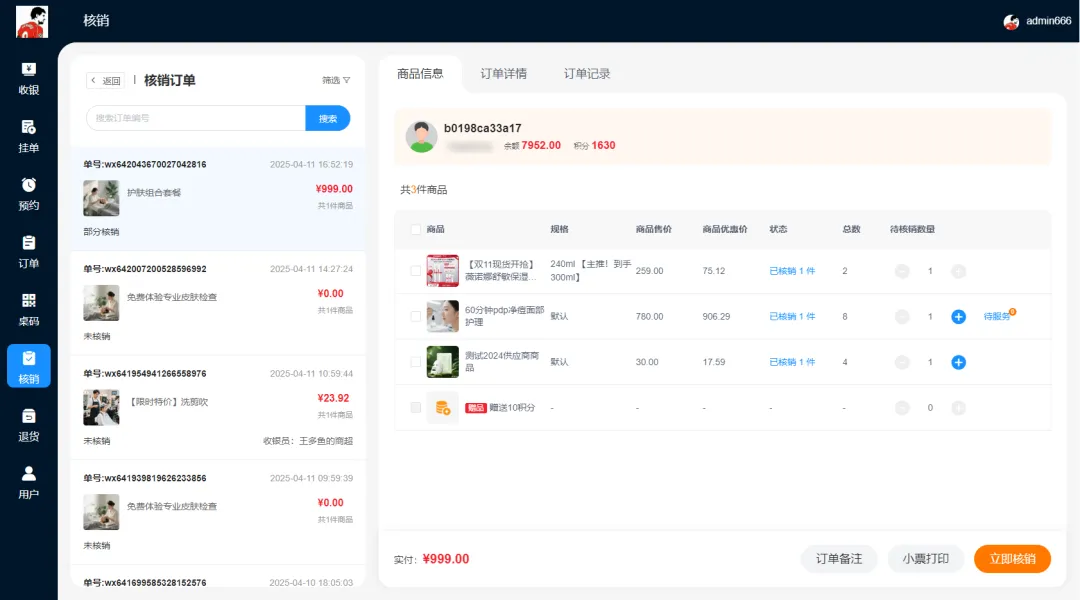Screen dimensions: 1080x600
Task: Click the points value 1630
Action: click(x=603, y=145)
